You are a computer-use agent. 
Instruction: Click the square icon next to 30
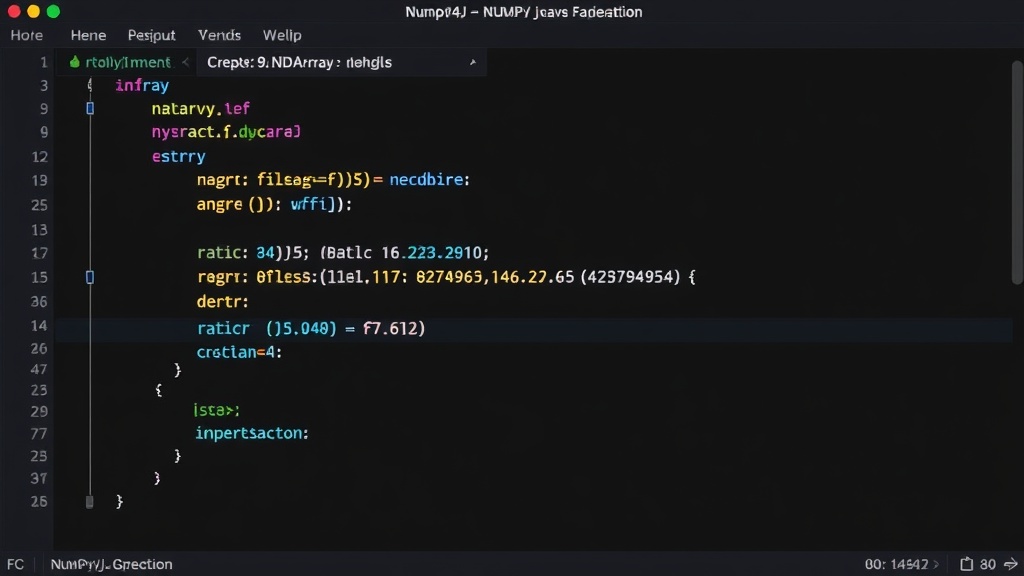coord(967,564)
